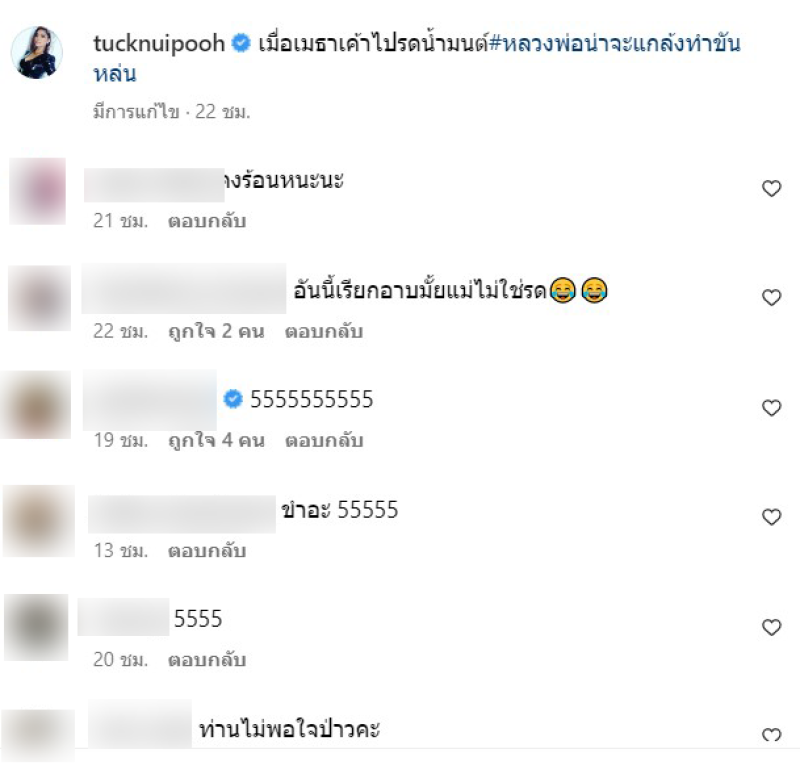Like the comment อันนี้เรียกอาบมั้ยแม่ไม่ใช่รด
Image resolution: width=800 pixels, height=774 pixels.
(771, 297)
